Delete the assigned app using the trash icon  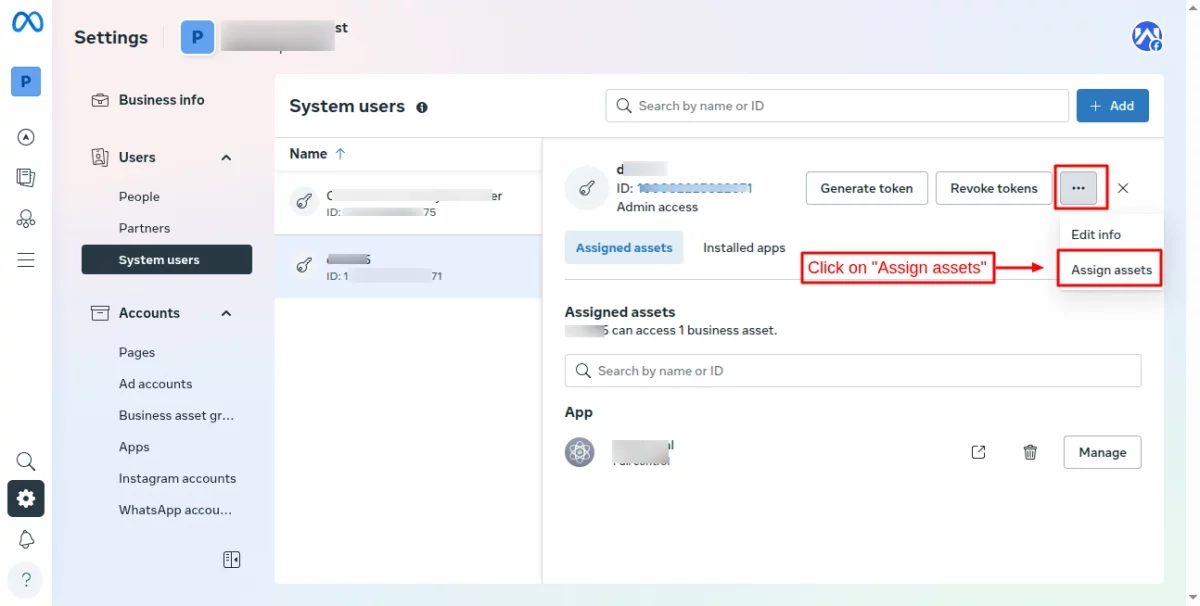(1030, 452)
